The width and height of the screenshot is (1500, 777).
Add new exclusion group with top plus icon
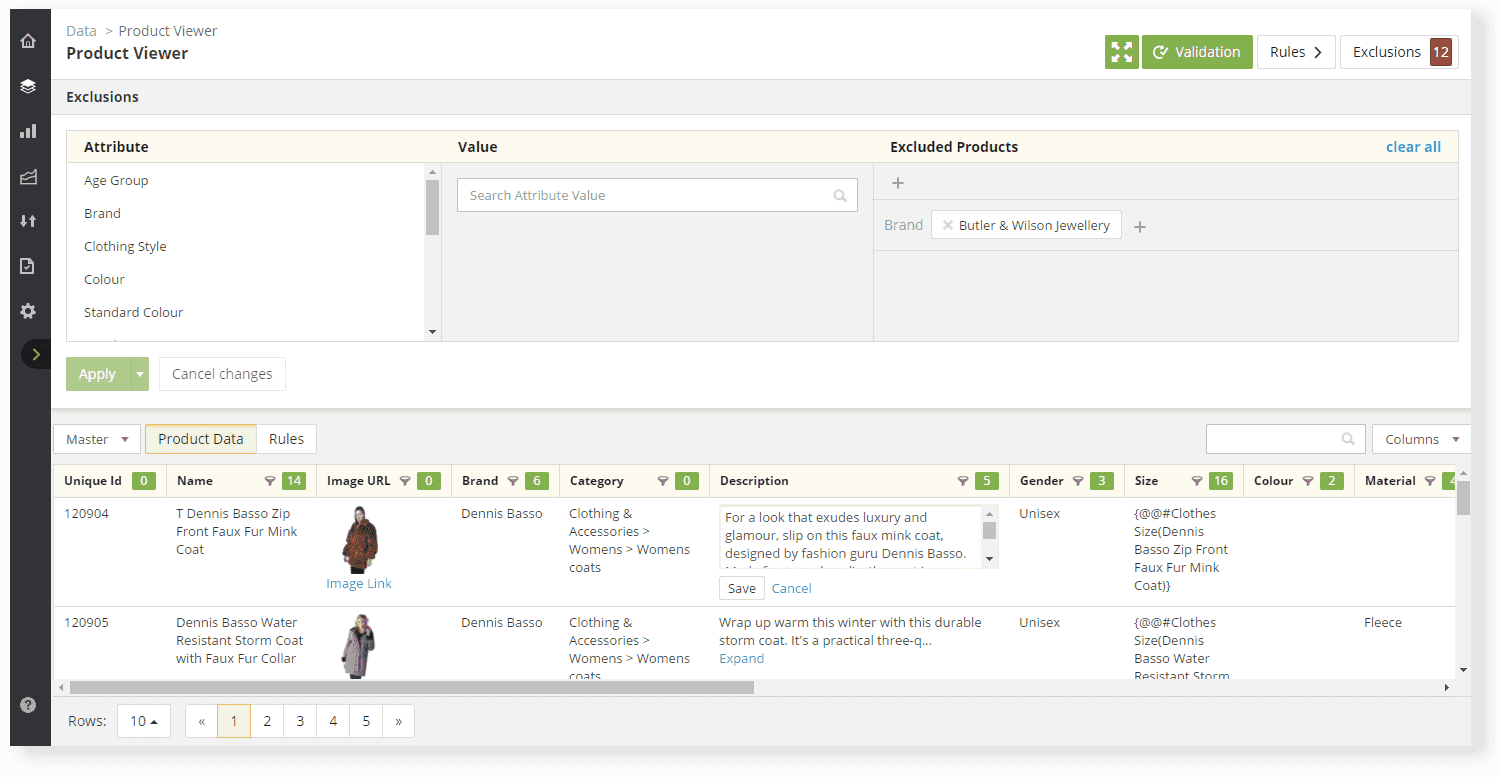pos(897,183)
